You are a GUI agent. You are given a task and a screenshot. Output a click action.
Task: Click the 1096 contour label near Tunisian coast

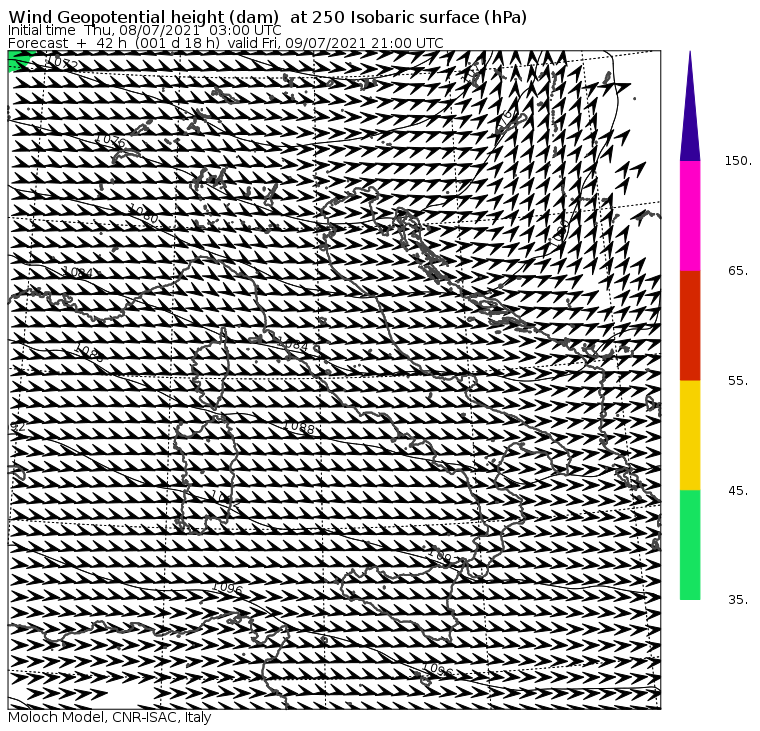(227, 588)
